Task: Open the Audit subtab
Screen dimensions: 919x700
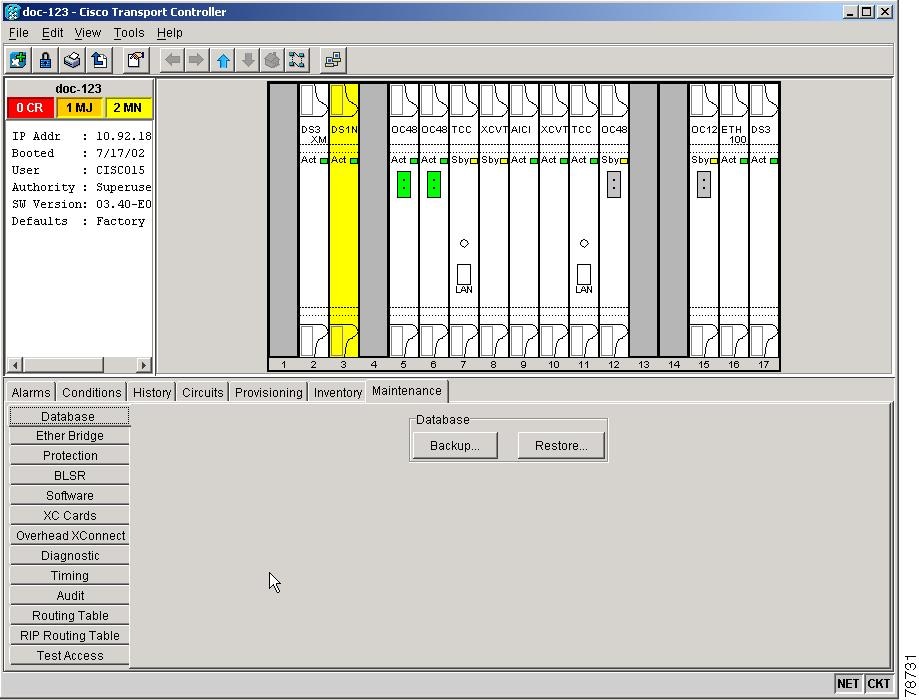Action: pos(69,595)
